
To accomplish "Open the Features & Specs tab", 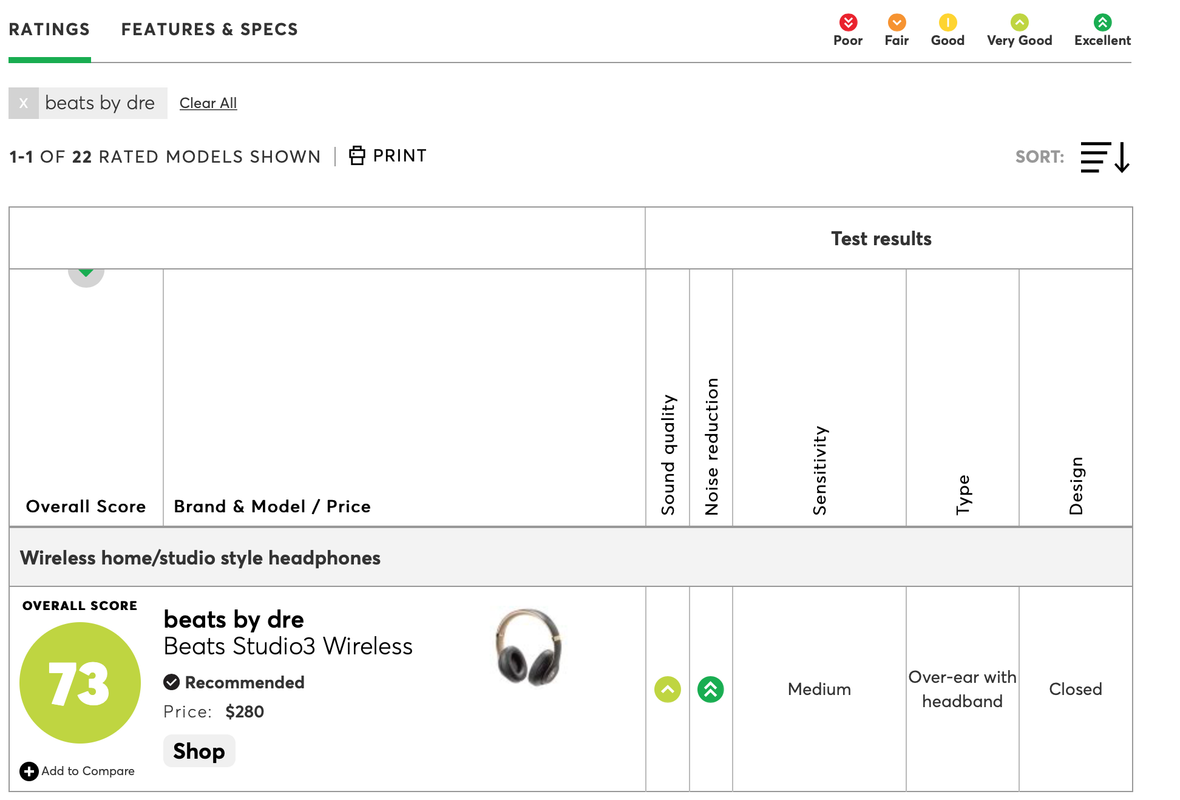I will [210, 29].
